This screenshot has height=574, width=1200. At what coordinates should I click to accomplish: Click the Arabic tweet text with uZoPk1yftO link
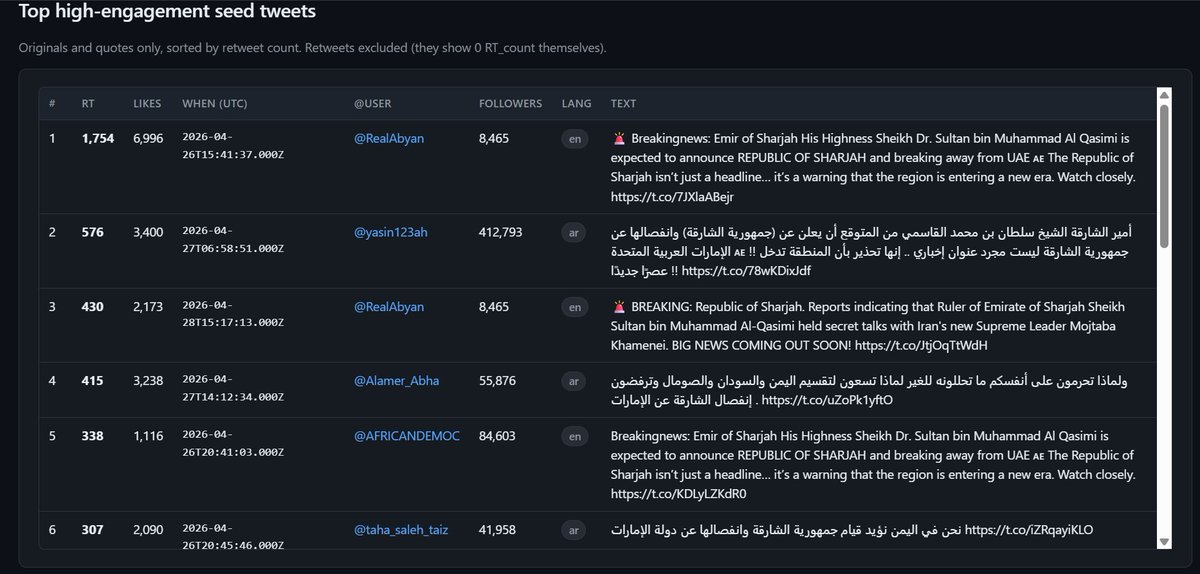pyautogui.click(x=867, y=391)
